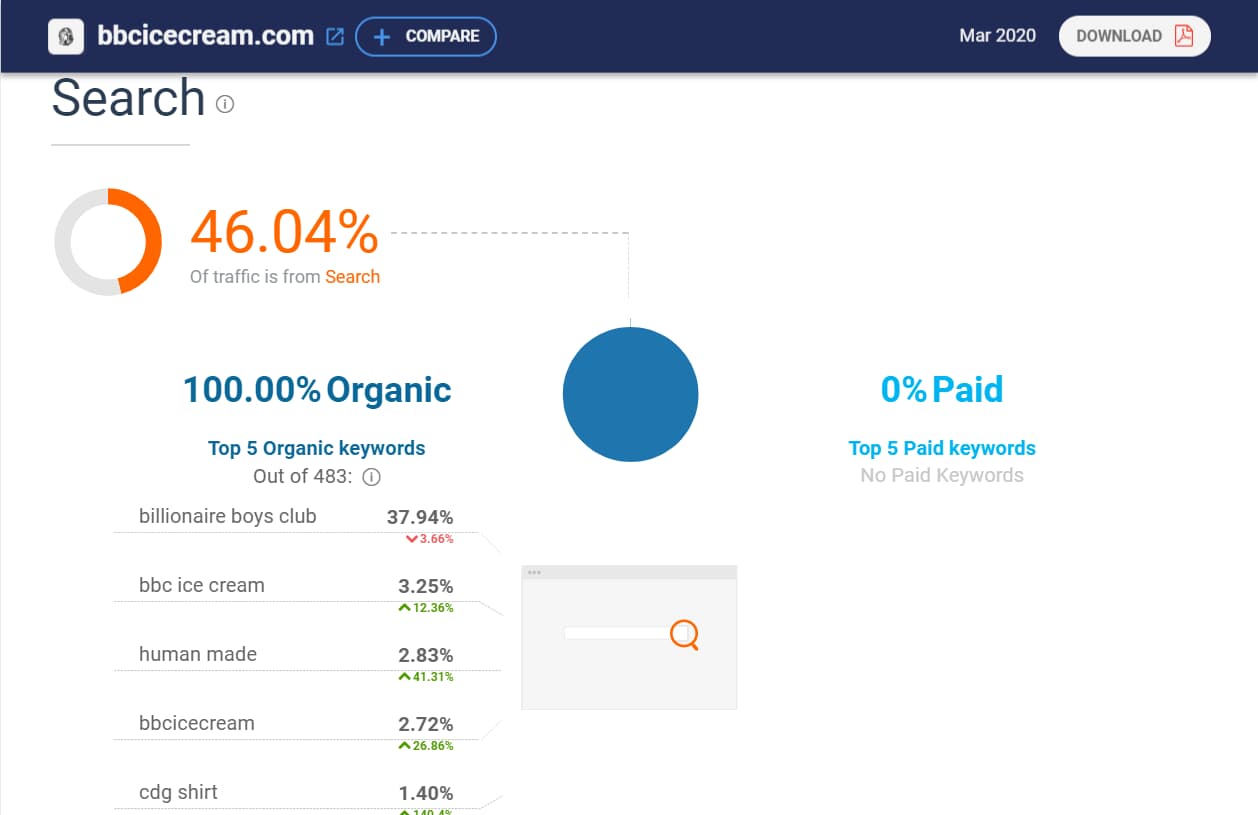
Task: Click the 2.72% value
Action: (x=426, y=724)
